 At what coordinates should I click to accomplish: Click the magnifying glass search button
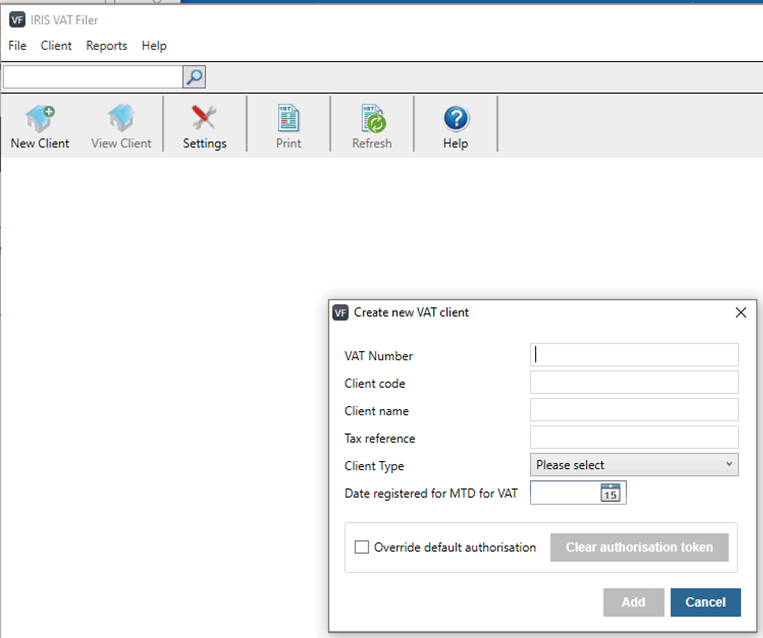pos(194,77)
